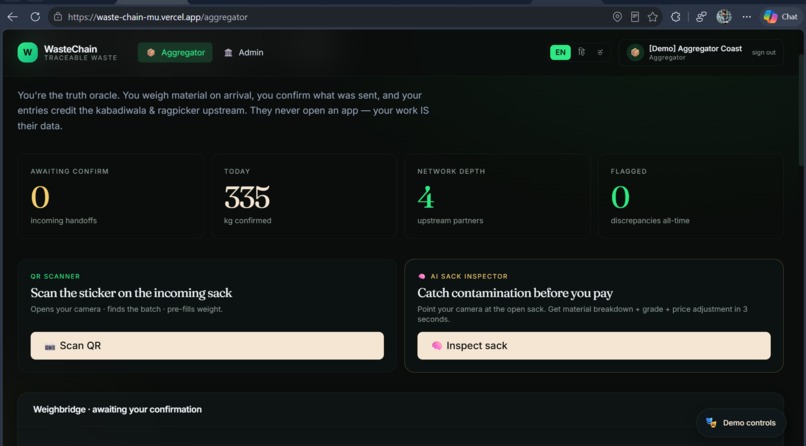Screen dimensions: 806x446
Task: Click the 'upstream partners' caption
Action: 450,220
